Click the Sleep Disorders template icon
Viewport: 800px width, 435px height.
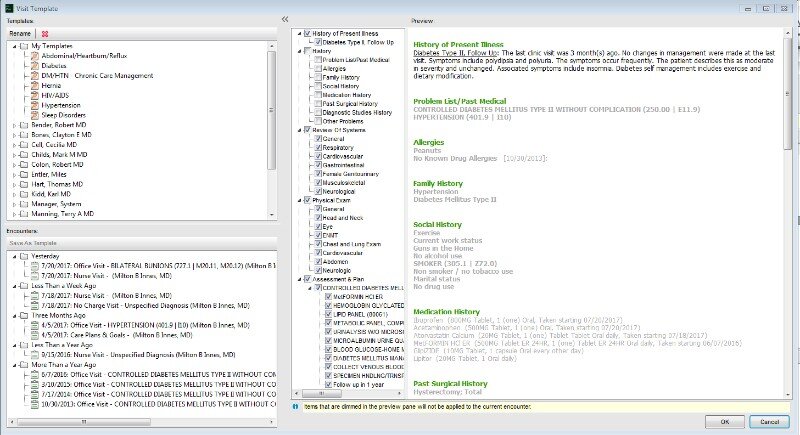[x=35, y=112]
